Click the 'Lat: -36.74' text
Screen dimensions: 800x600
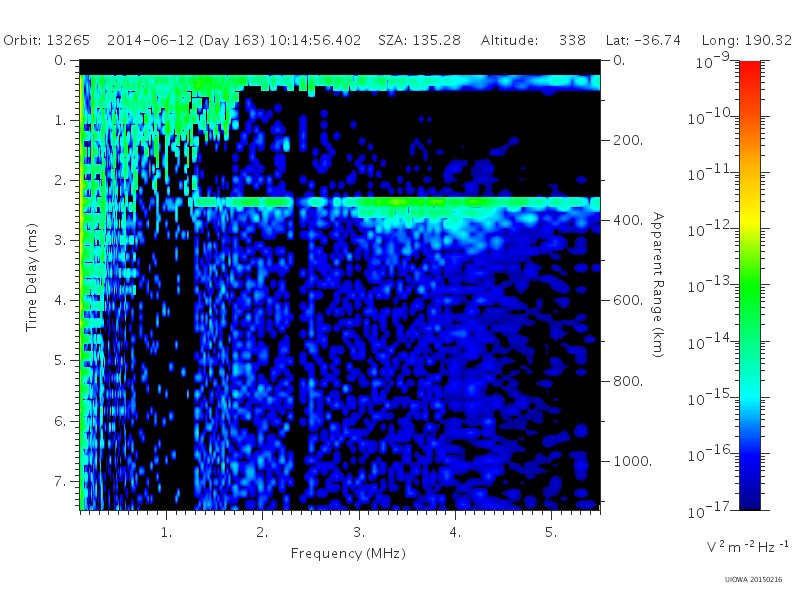pyautogui.click(x=643, y=40)
